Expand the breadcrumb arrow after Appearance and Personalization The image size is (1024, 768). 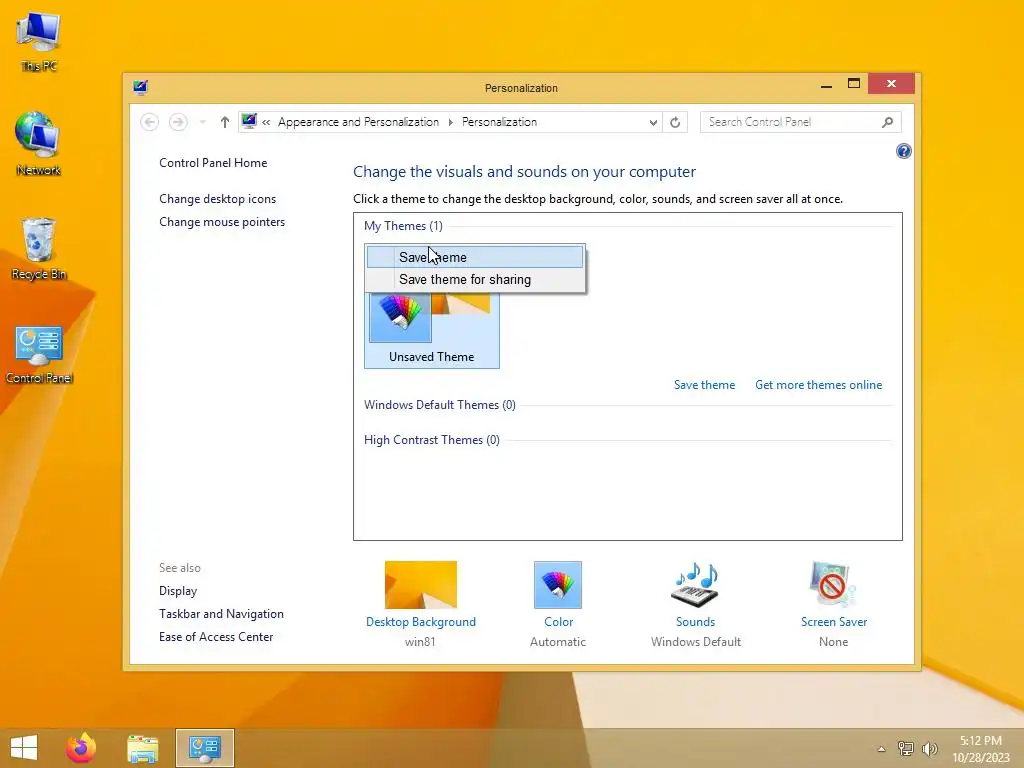pyautogui.click(x=451, y=122)
